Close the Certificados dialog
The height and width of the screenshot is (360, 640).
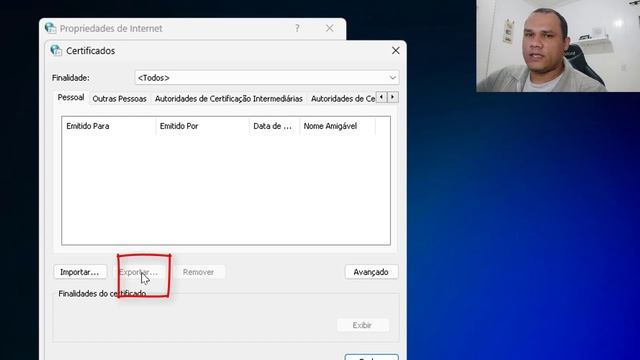coord(396,51)
